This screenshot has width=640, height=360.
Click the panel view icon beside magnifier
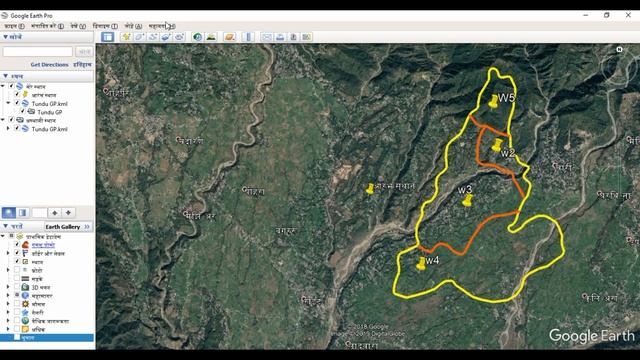pos(22,213)
